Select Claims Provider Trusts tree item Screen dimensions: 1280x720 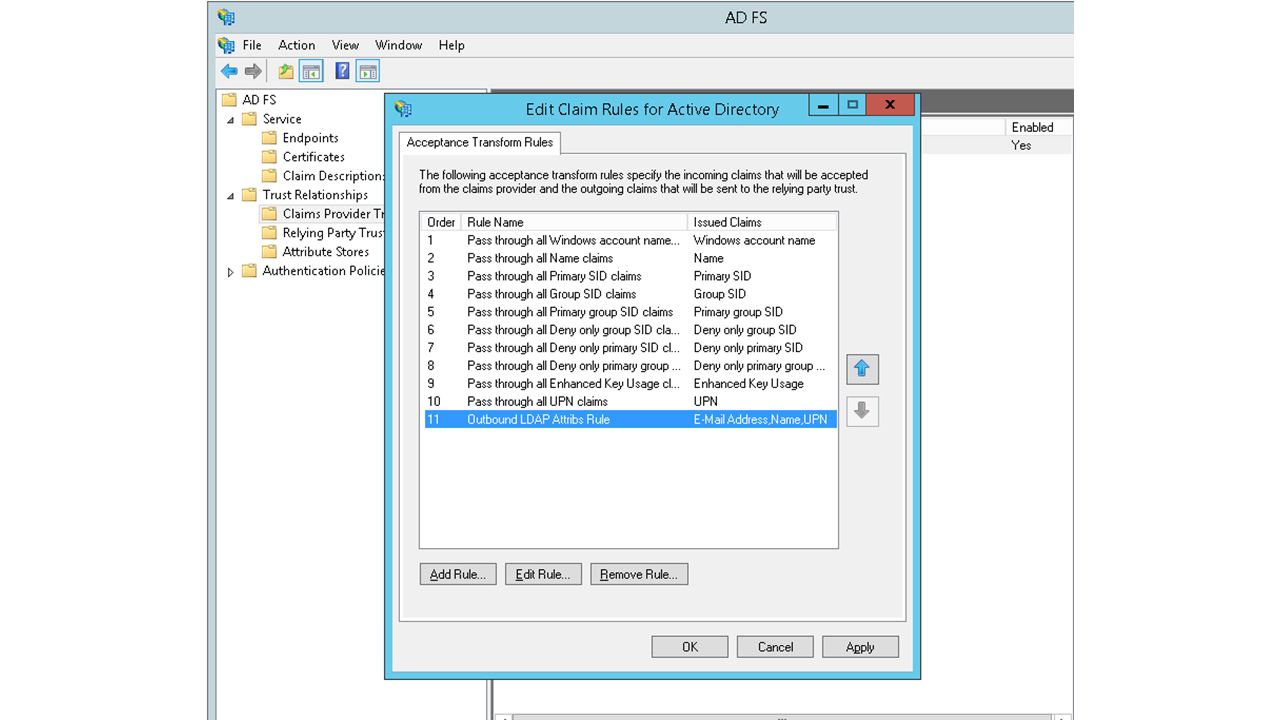click(x=333, y=214)
